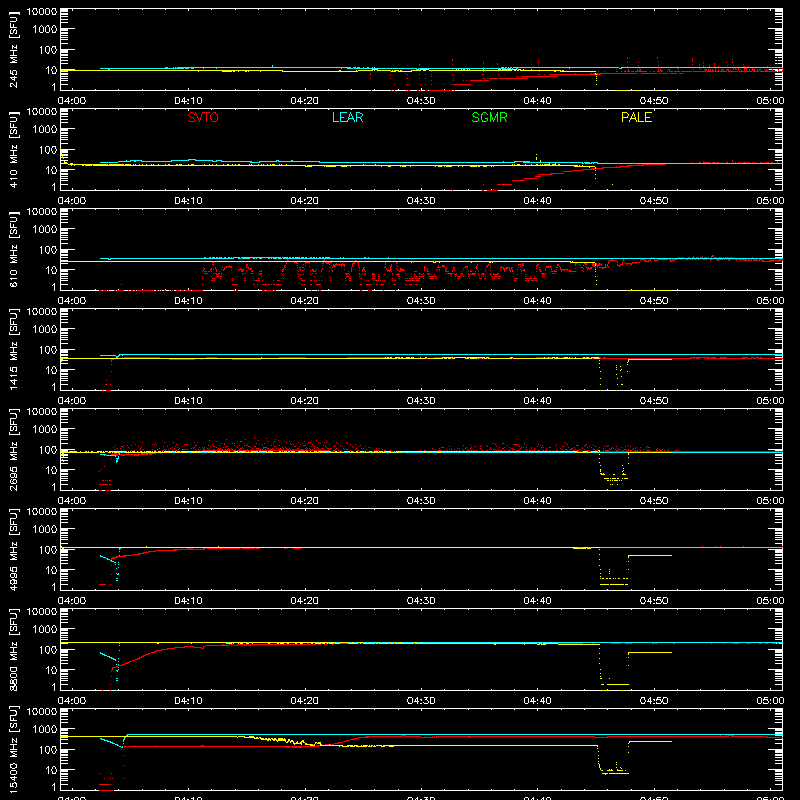The image size is (800, 800).
Task: Click the cyan LEAR station legend label
Action: [x=347, y=117]
